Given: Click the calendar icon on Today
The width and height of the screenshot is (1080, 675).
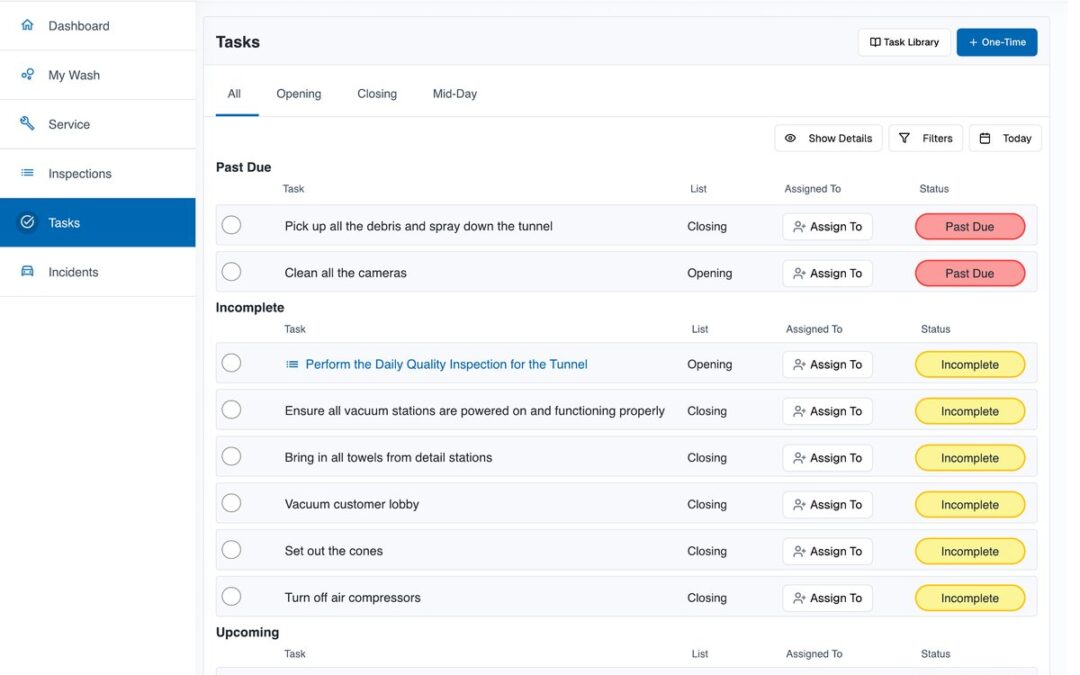Looking at the screenshot, I should [985, 138].
